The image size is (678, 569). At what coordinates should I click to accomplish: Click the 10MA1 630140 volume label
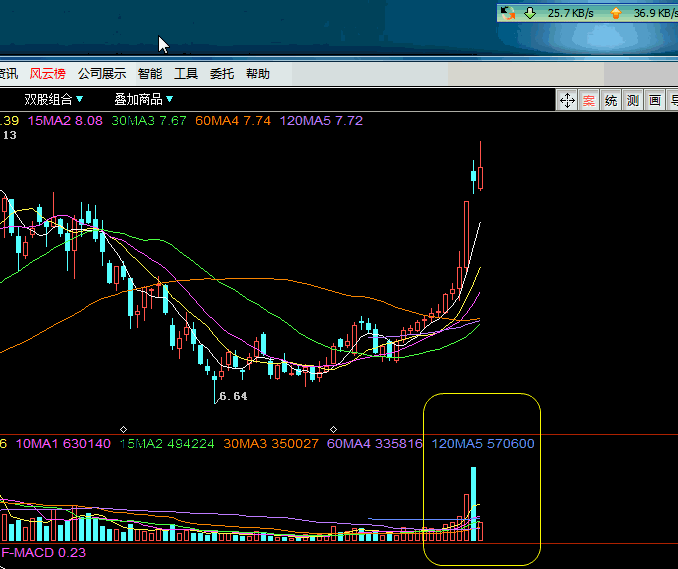point(63,444)
